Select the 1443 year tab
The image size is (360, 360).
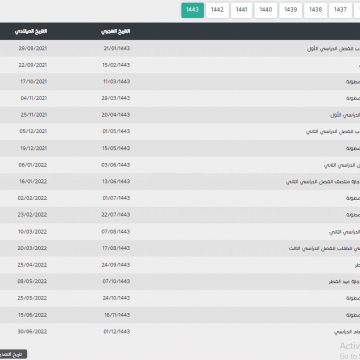point(192,10)
